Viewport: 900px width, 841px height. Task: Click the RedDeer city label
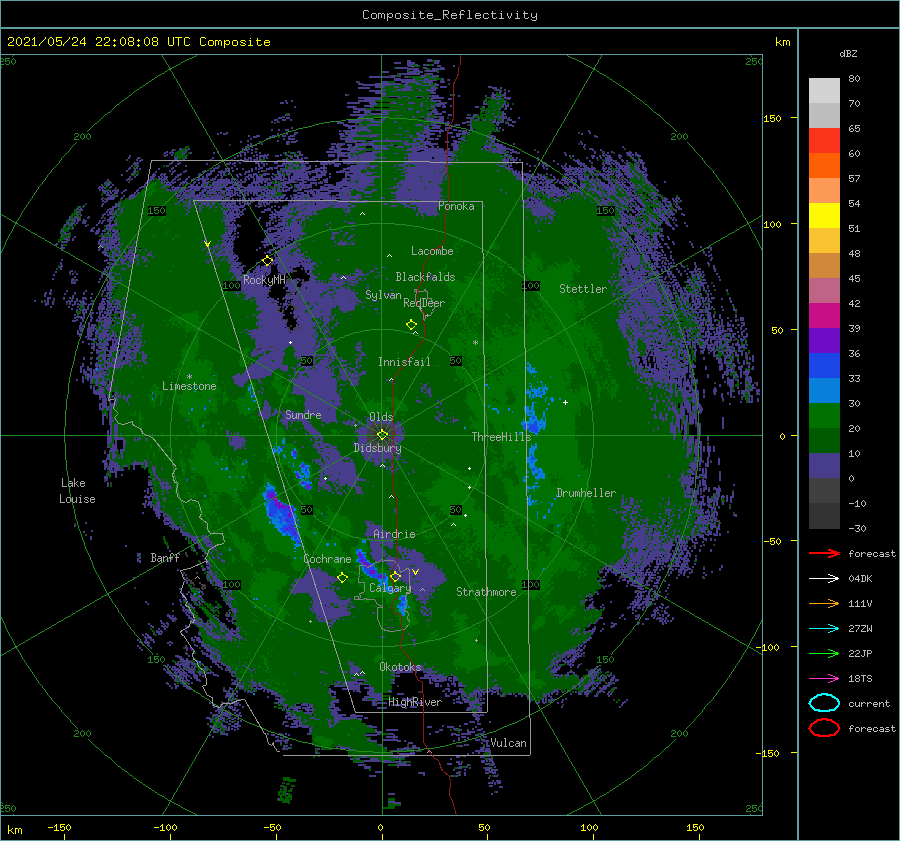click(x=424, y=303)
